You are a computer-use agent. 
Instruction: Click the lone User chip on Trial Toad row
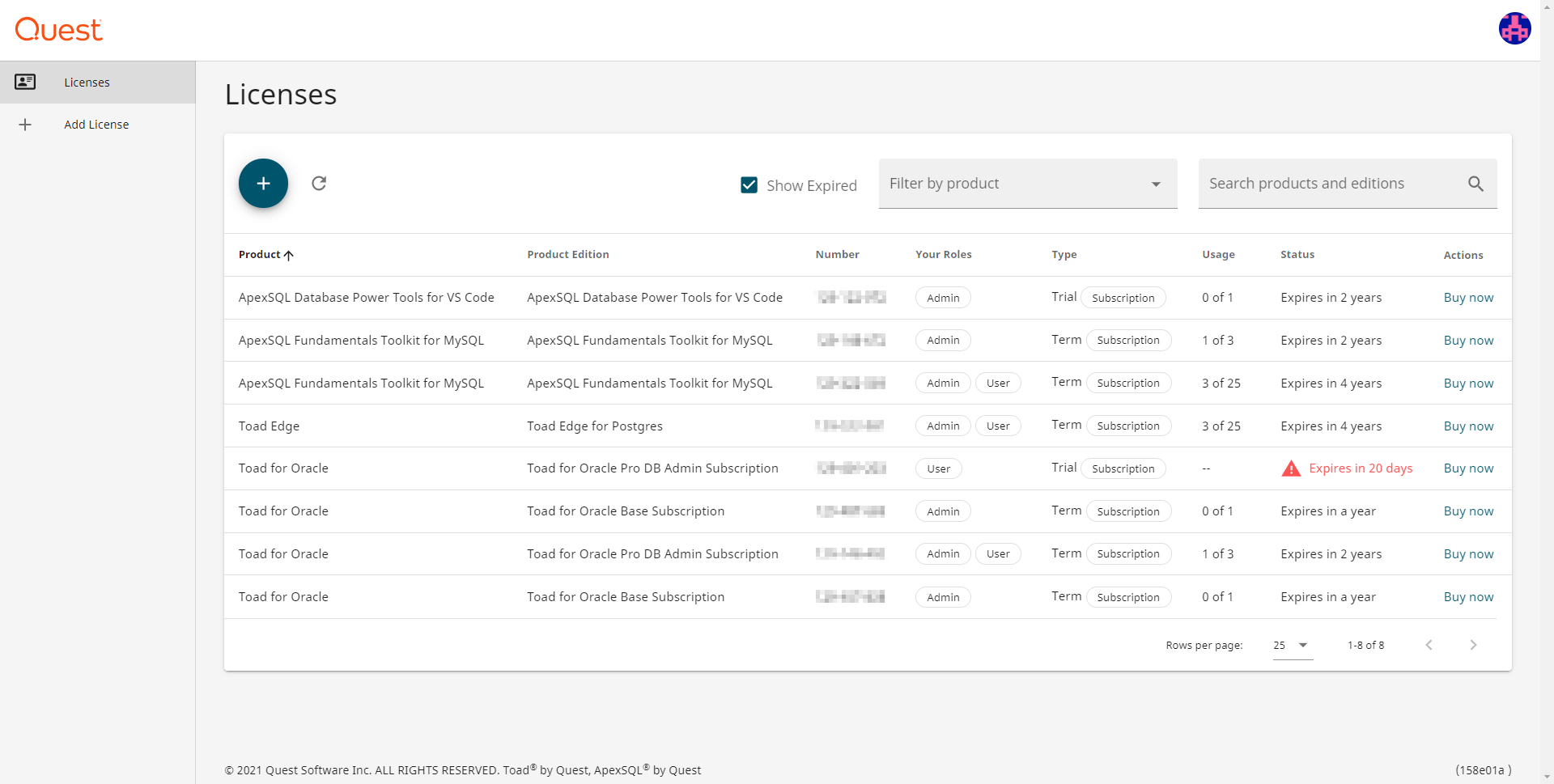939,468
